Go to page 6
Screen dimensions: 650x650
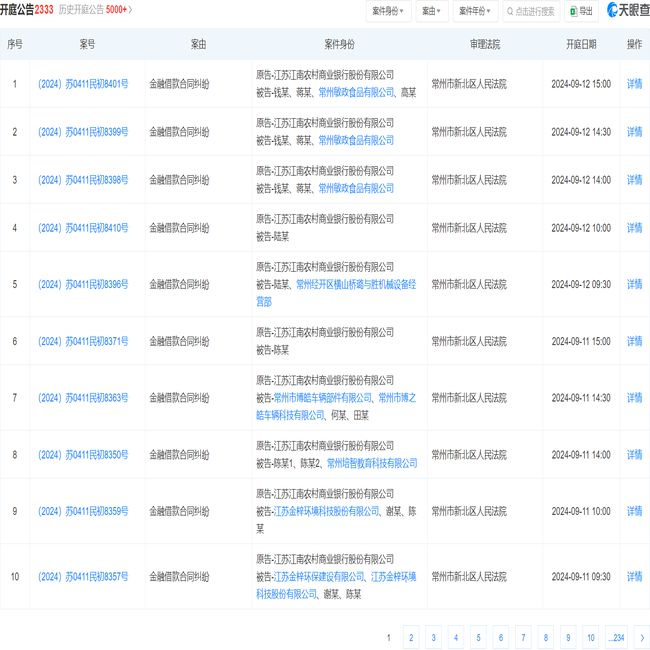pyautogui.click(x=501, y=638)
